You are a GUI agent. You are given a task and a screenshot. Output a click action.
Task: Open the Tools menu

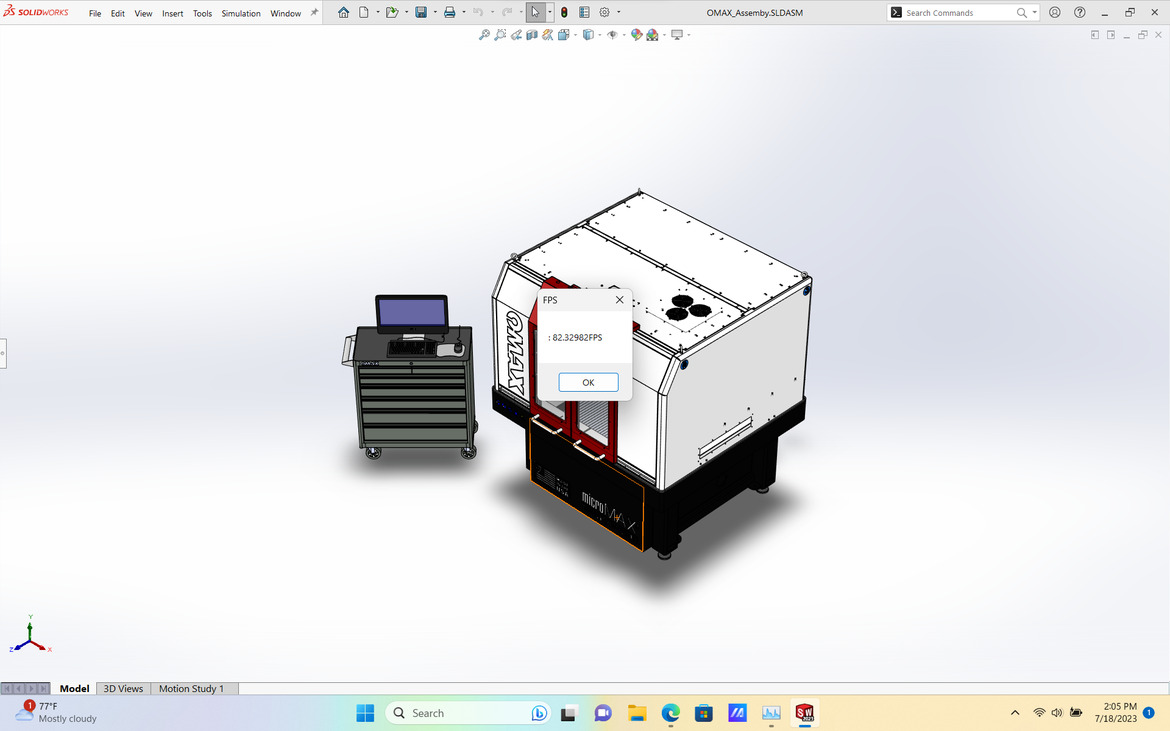coord(202,13)
